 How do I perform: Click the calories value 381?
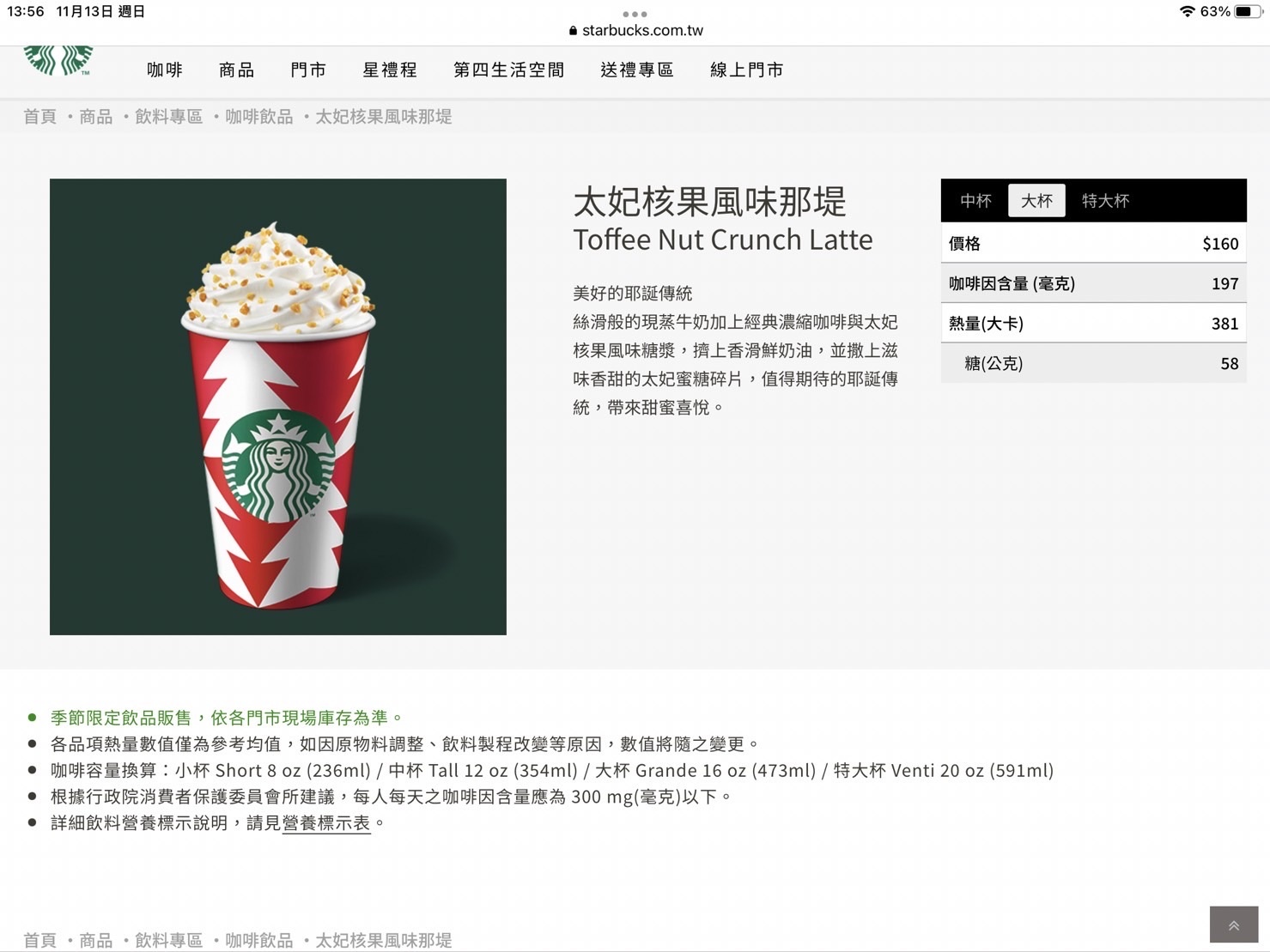coord(1225,324)
